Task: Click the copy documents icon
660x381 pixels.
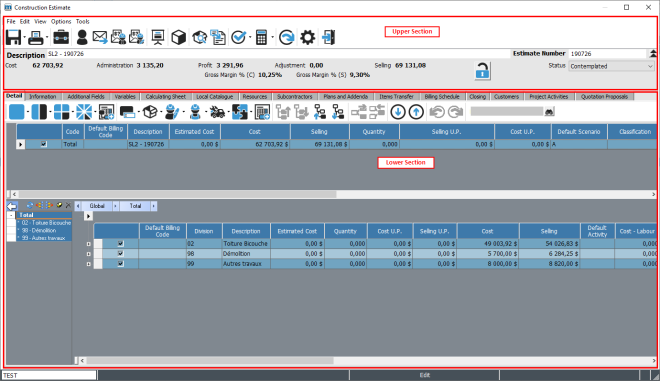Action: tap(218, 37)
